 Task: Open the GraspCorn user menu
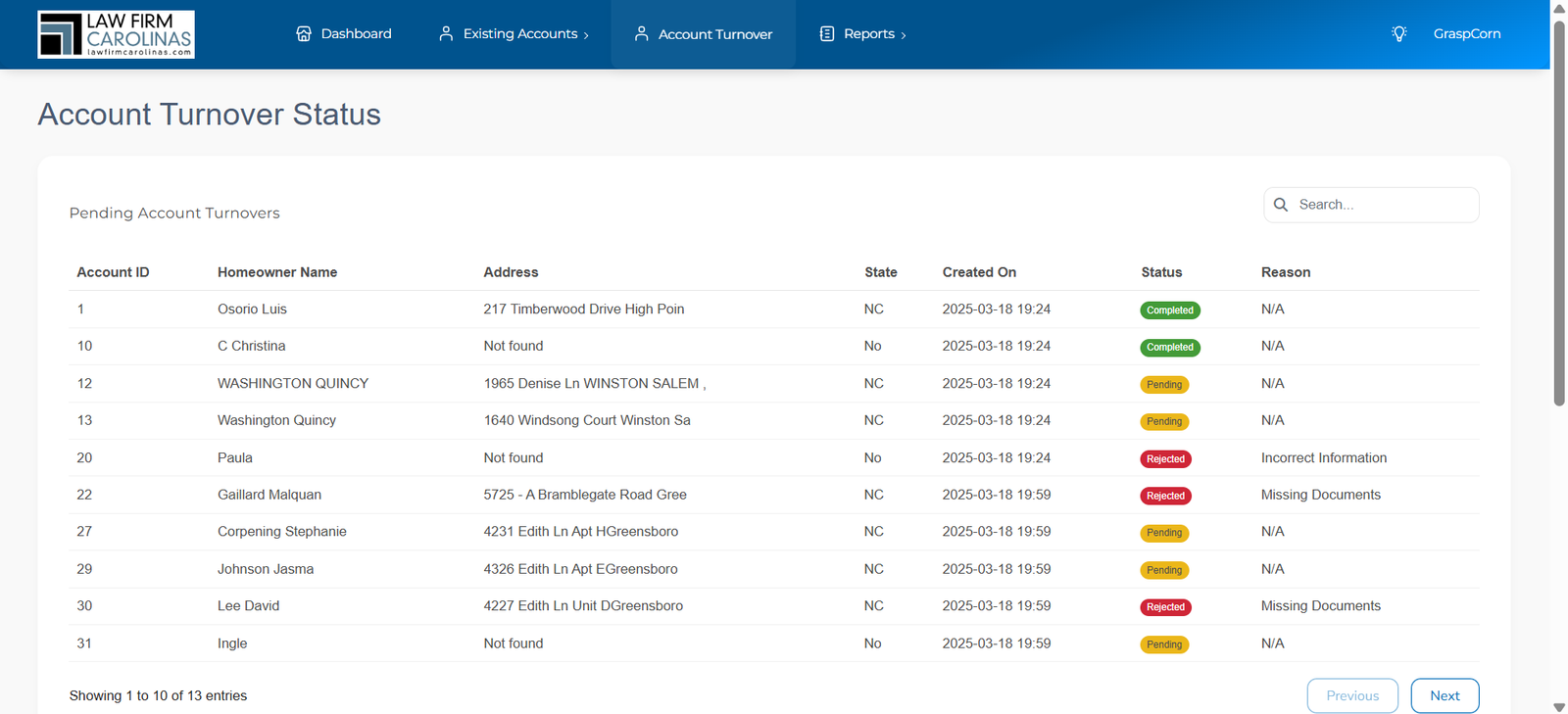[x=1466, y=33]
